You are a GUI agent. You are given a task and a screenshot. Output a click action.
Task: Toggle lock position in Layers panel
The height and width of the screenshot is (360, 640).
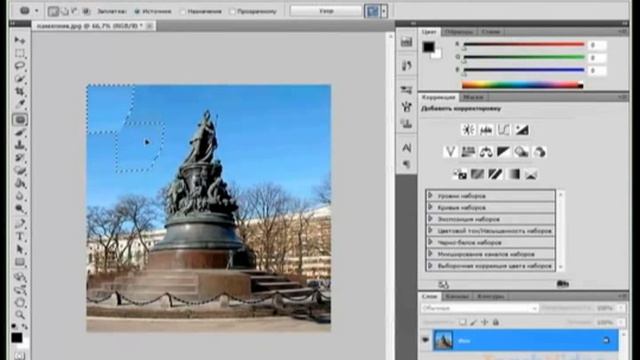click(484, 322)
